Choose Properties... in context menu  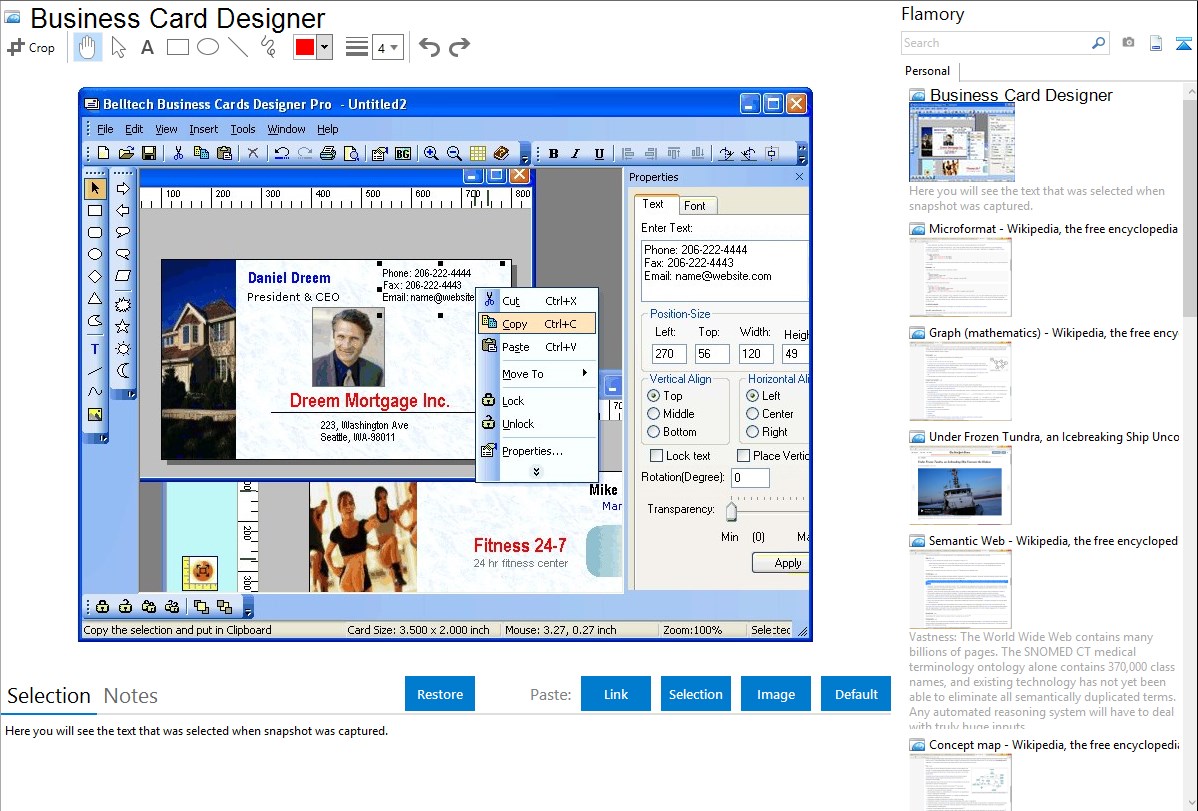tap(537, 451)
